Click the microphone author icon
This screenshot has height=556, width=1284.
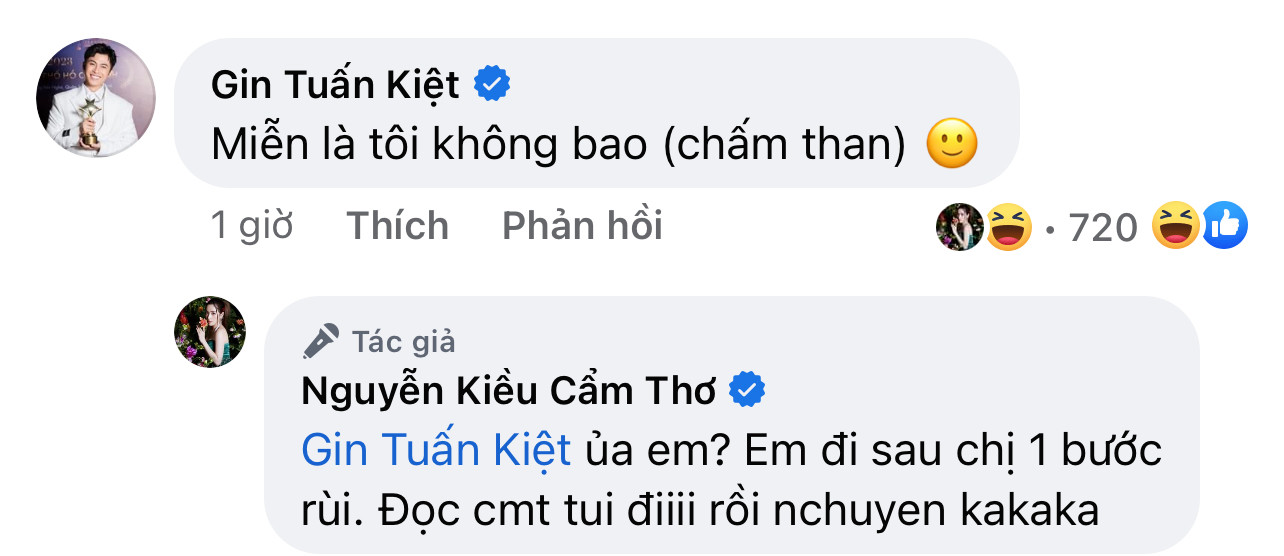(321, 343)
